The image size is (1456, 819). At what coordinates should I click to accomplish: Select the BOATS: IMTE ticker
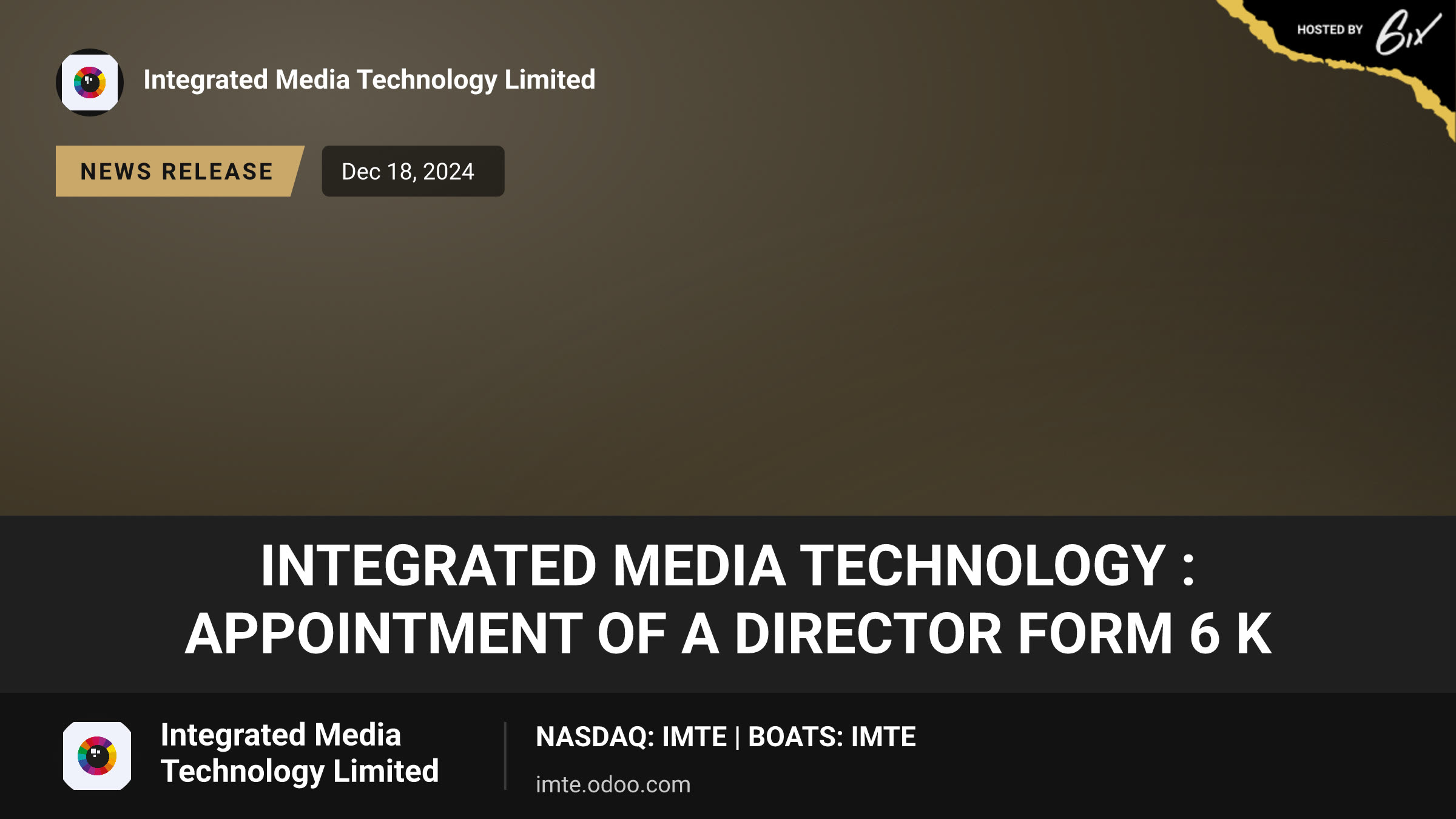pyautogui.click(x=832, y=736)
